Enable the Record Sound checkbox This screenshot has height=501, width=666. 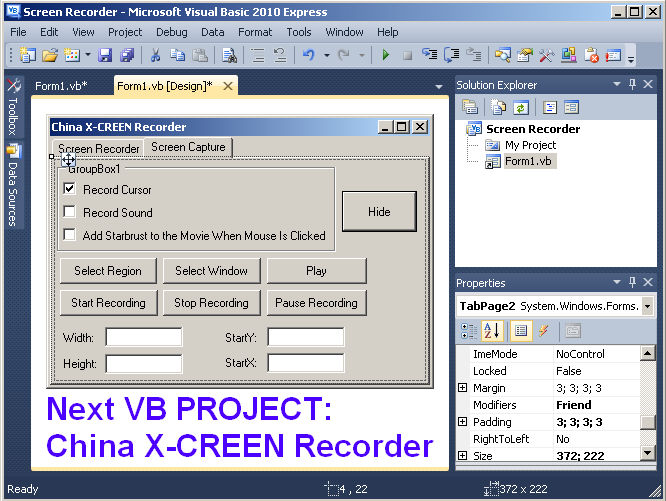[x=70, y=212]
